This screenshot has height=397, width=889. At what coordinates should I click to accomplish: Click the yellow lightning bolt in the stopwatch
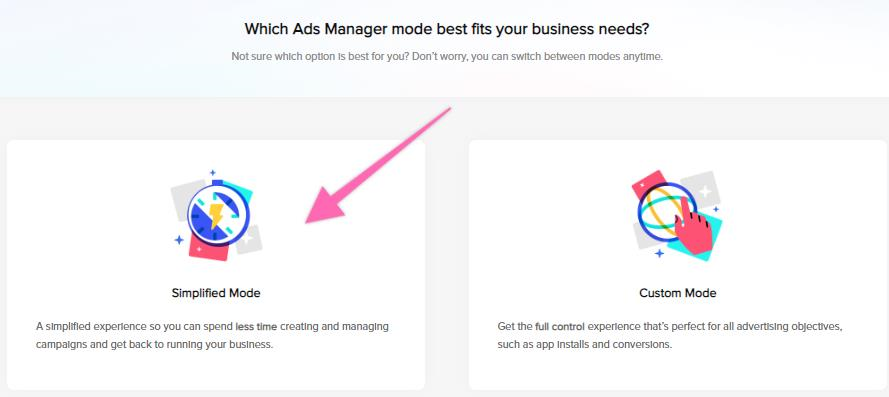[216, 214]
